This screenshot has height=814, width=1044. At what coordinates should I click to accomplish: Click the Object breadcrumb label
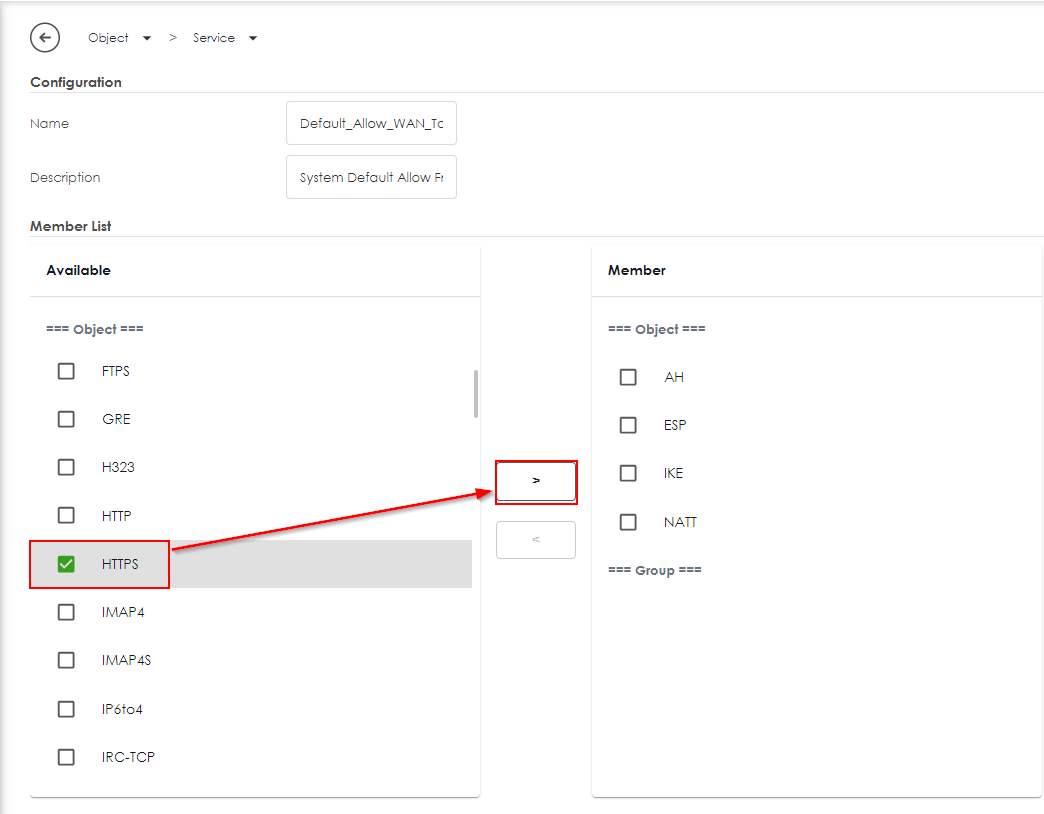tap(108, 38)
